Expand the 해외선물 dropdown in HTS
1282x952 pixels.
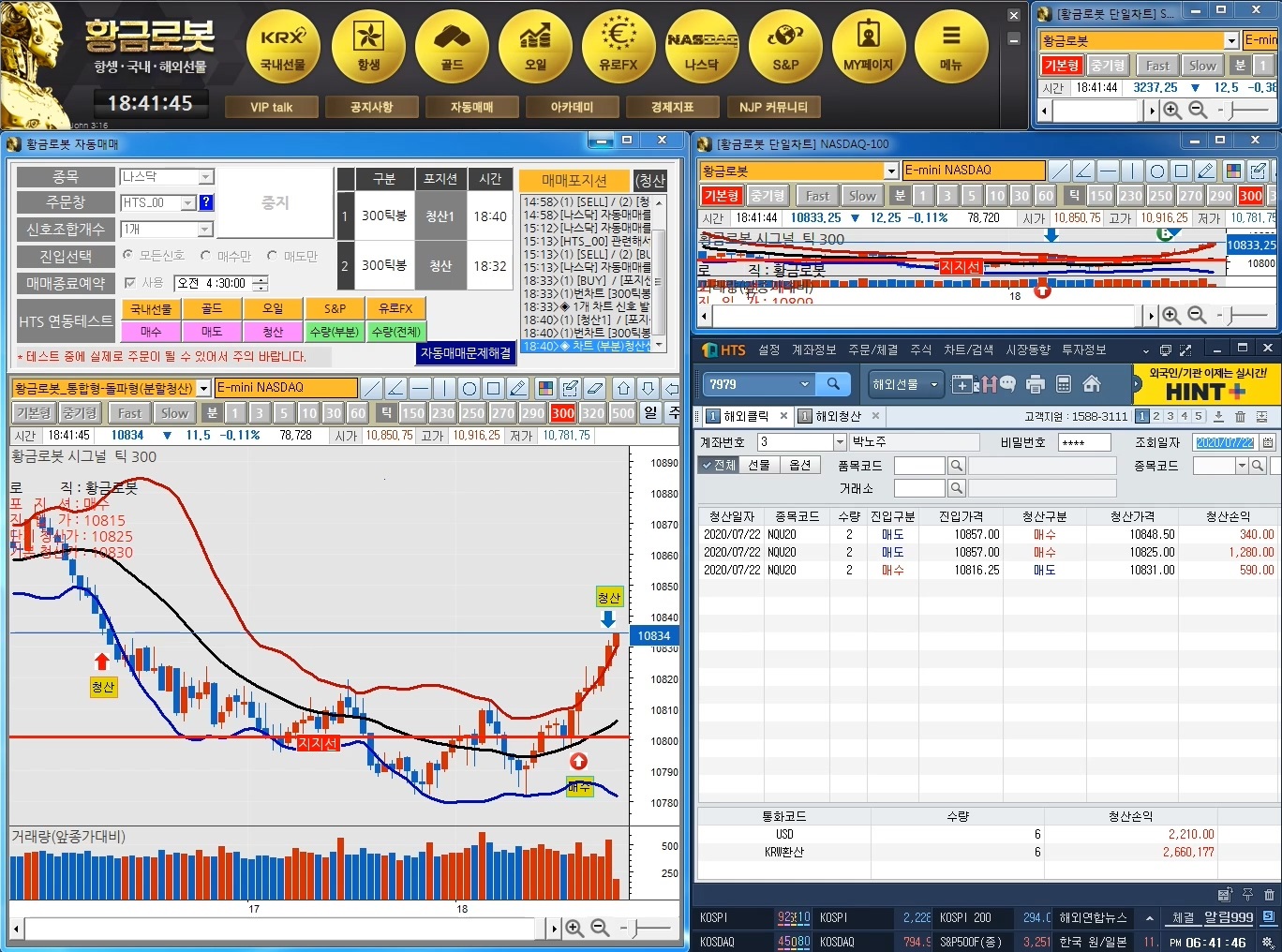[934, 384]
